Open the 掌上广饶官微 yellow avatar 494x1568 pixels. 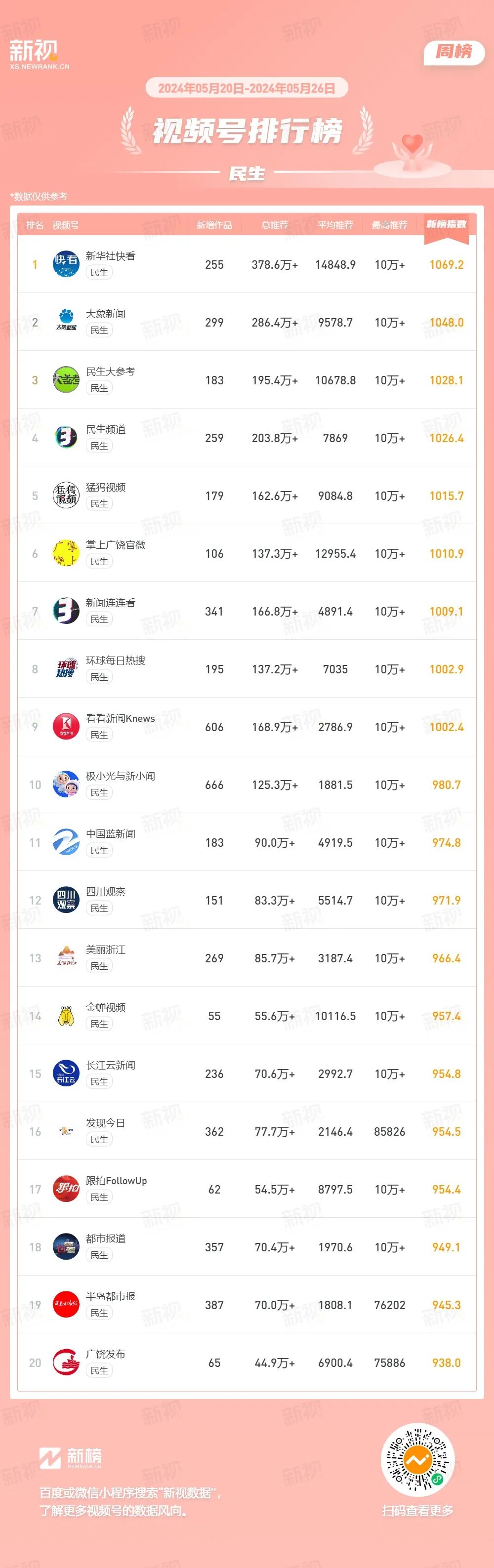pos(66,553)
